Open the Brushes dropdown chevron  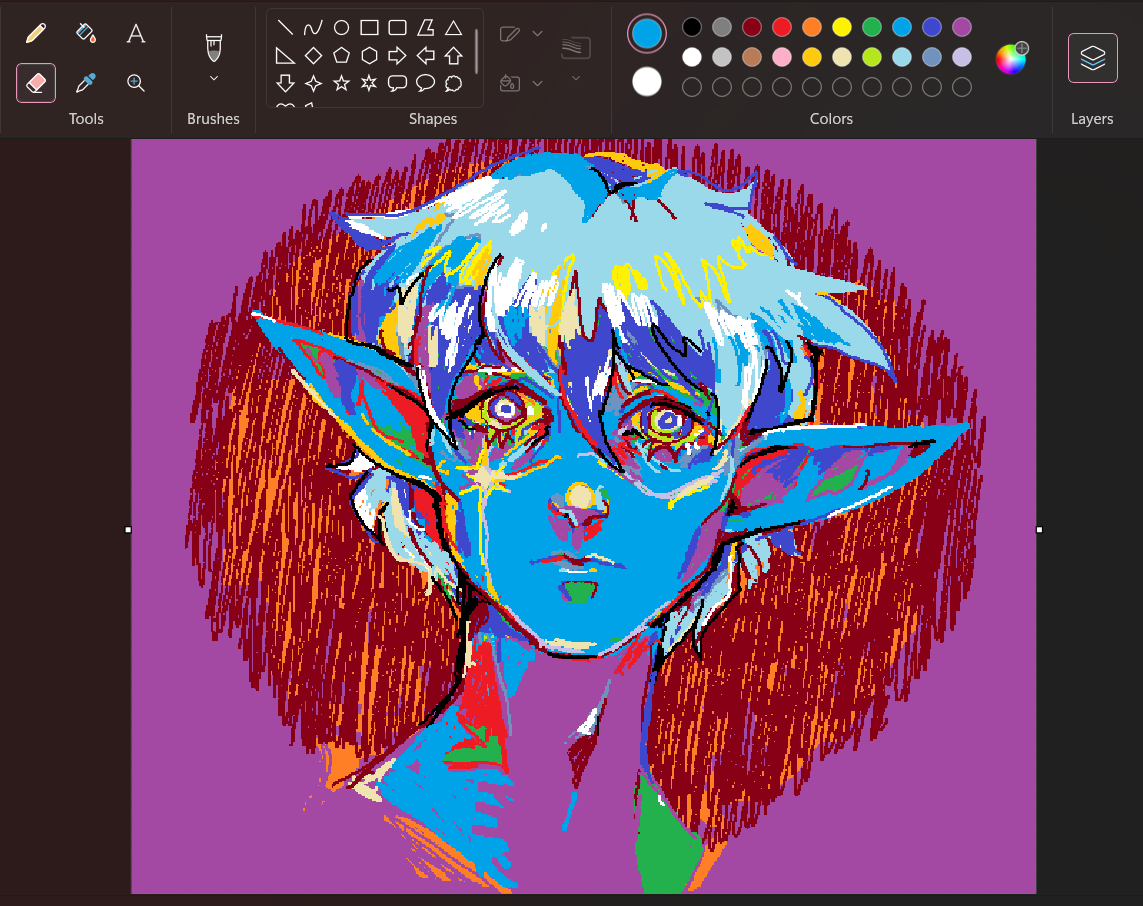click(x=214, y=78)
